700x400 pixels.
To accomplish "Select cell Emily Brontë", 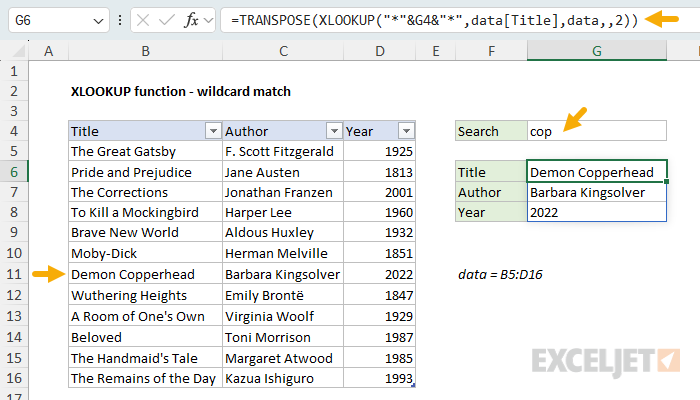I will [283, 295].
